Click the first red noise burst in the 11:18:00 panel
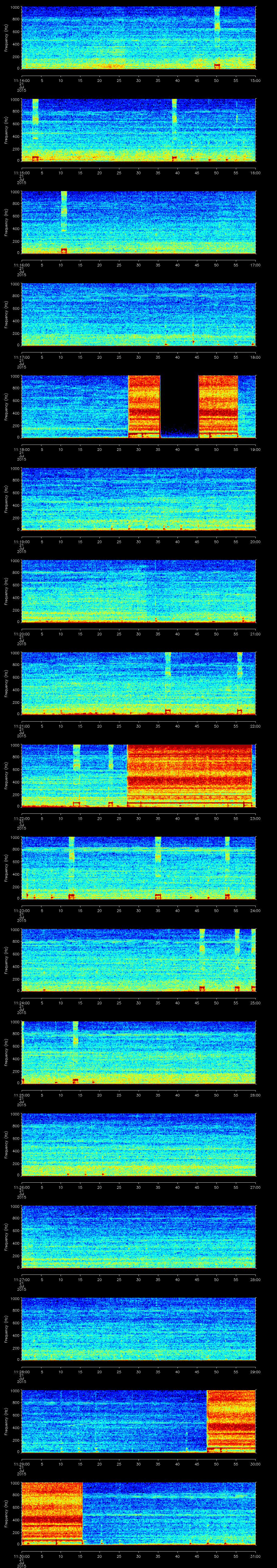The image size is (277, 1568). [144, 407]
